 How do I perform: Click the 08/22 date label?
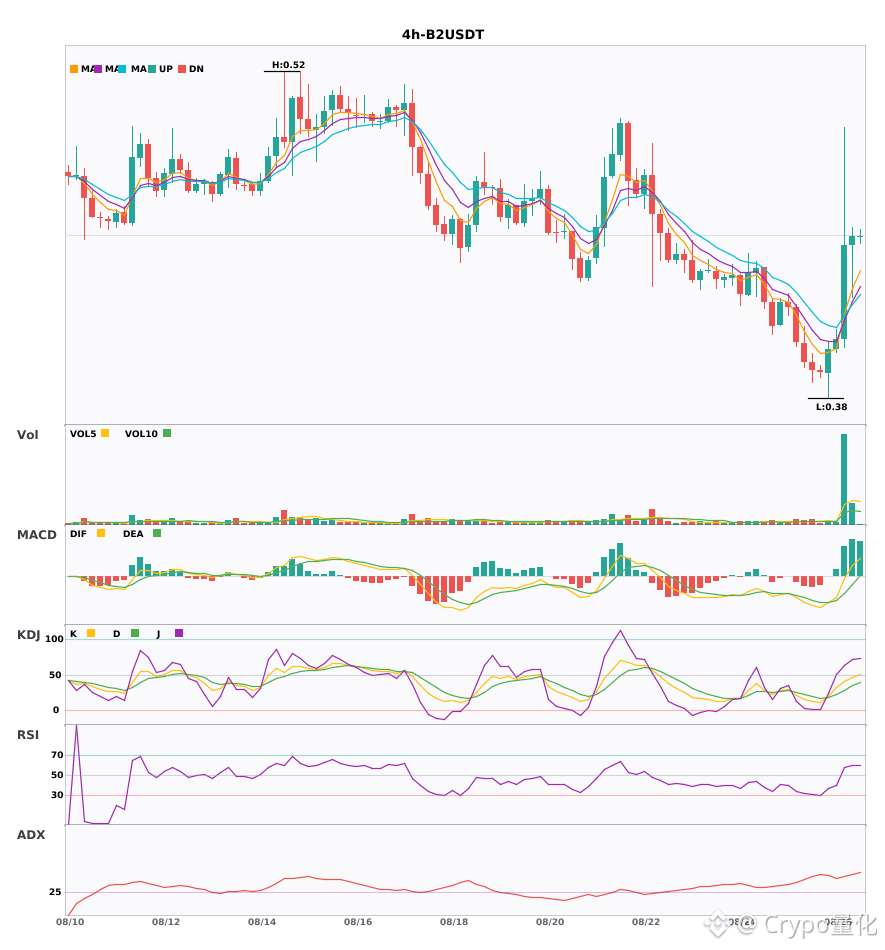[646, 922]
